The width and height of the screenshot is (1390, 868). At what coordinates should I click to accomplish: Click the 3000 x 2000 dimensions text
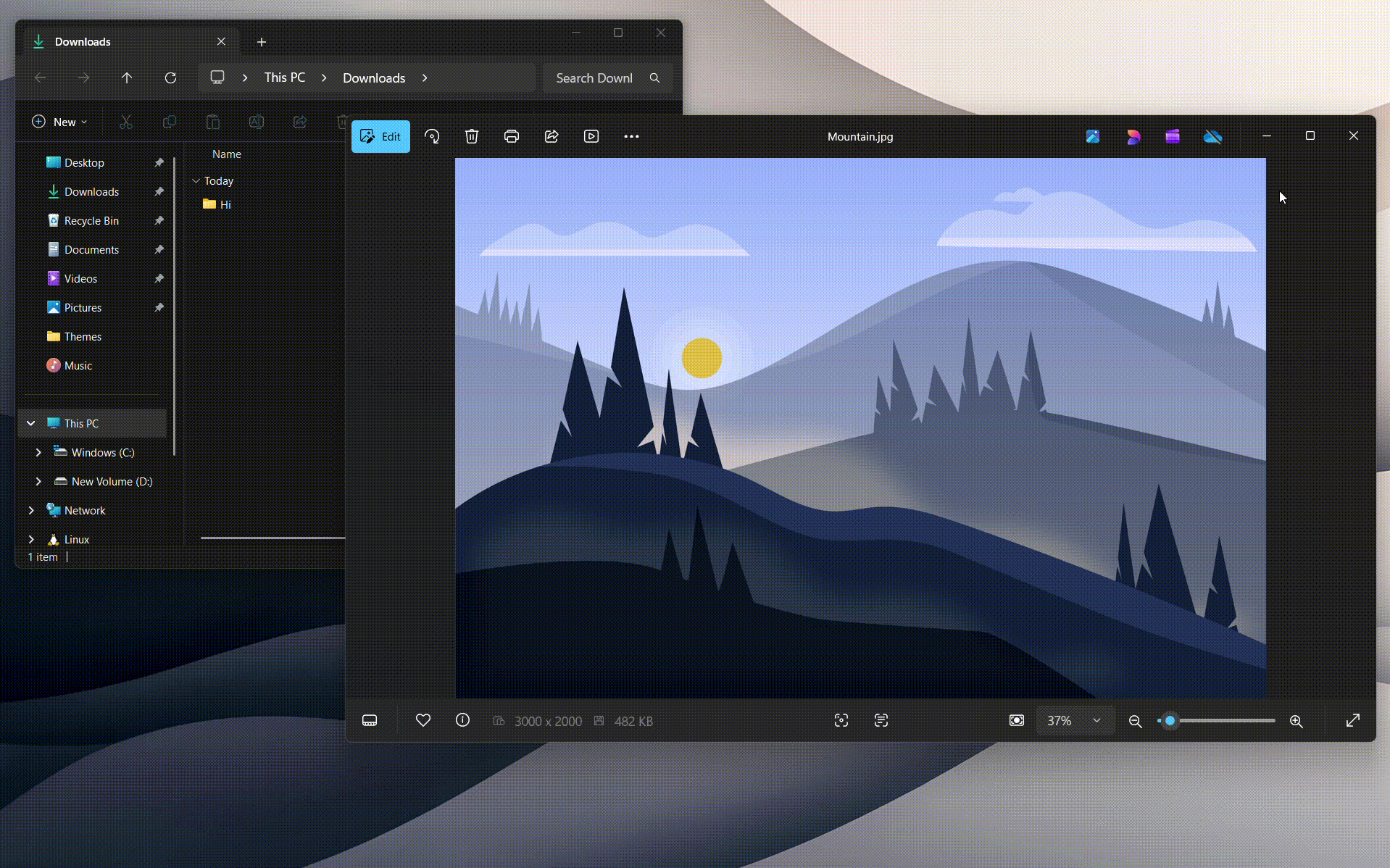(549, 722)
